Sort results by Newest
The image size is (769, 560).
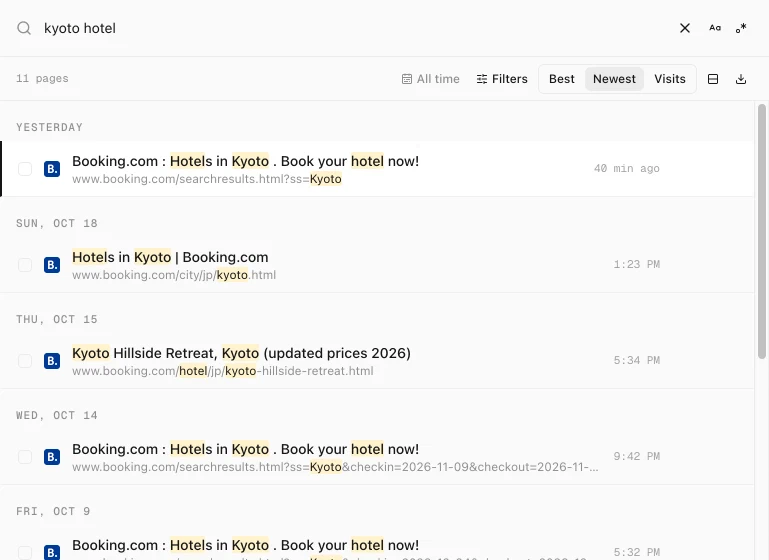point(614,79)
